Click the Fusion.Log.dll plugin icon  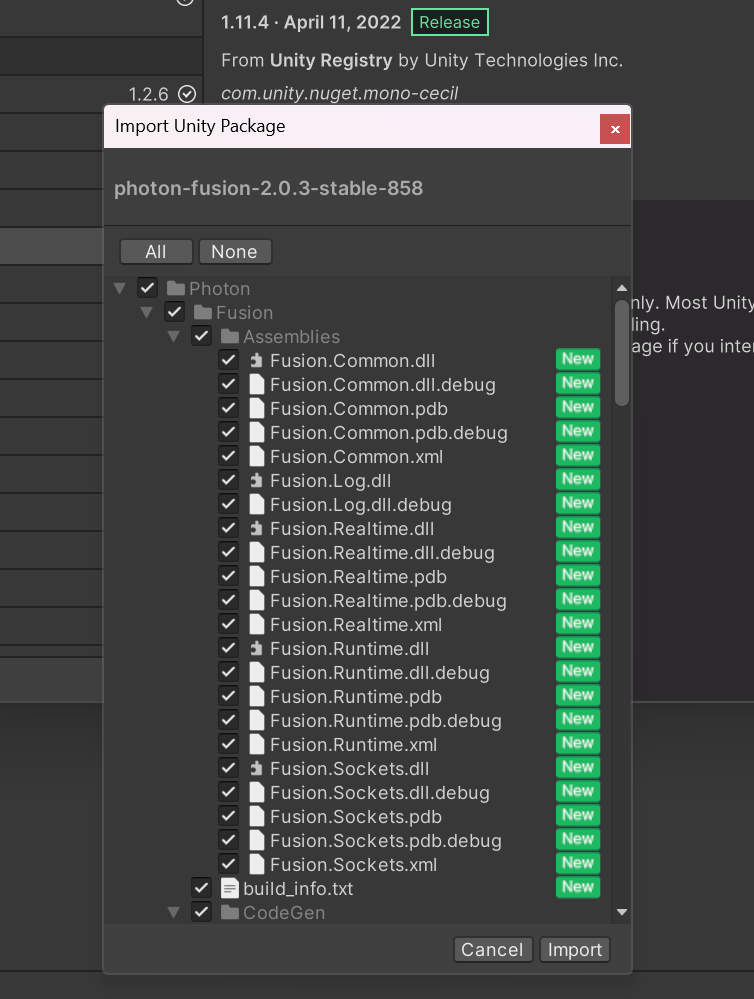[x=256, y=480]
